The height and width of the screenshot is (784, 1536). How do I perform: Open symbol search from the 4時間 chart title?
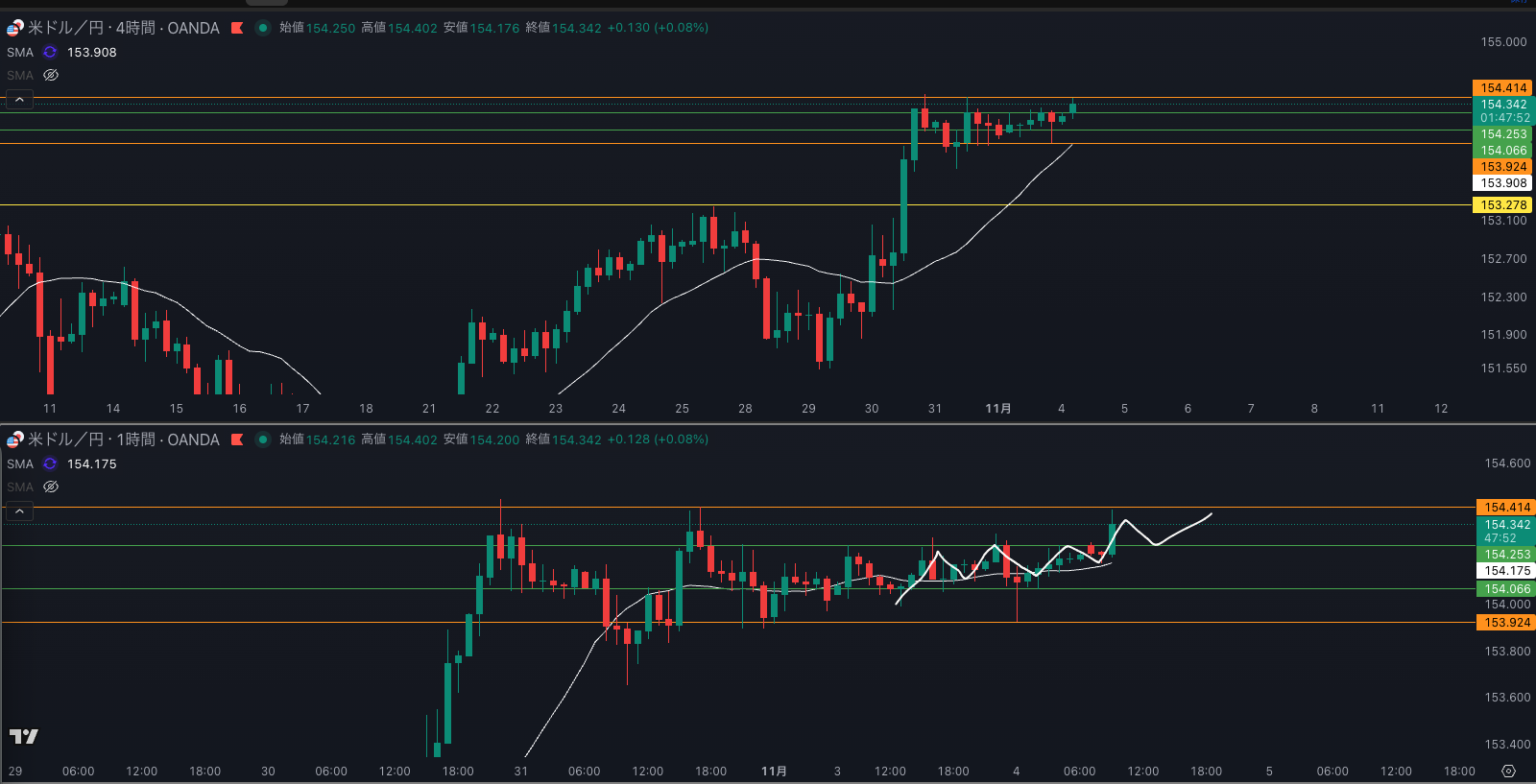[x=123, y=28]
